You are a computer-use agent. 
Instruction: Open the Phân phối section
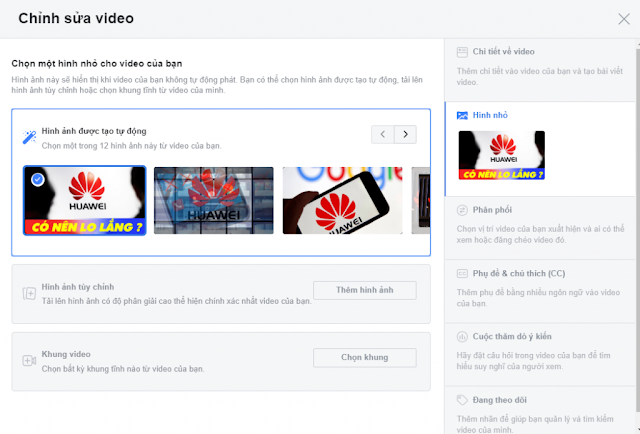click(540, 228)
